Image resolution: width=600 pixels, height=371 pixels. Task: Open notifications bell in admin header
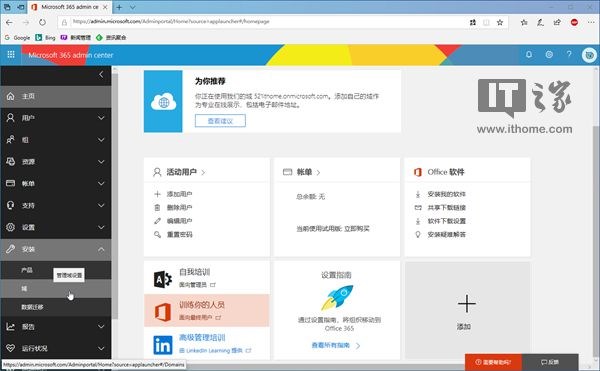[x=528, y=54]
